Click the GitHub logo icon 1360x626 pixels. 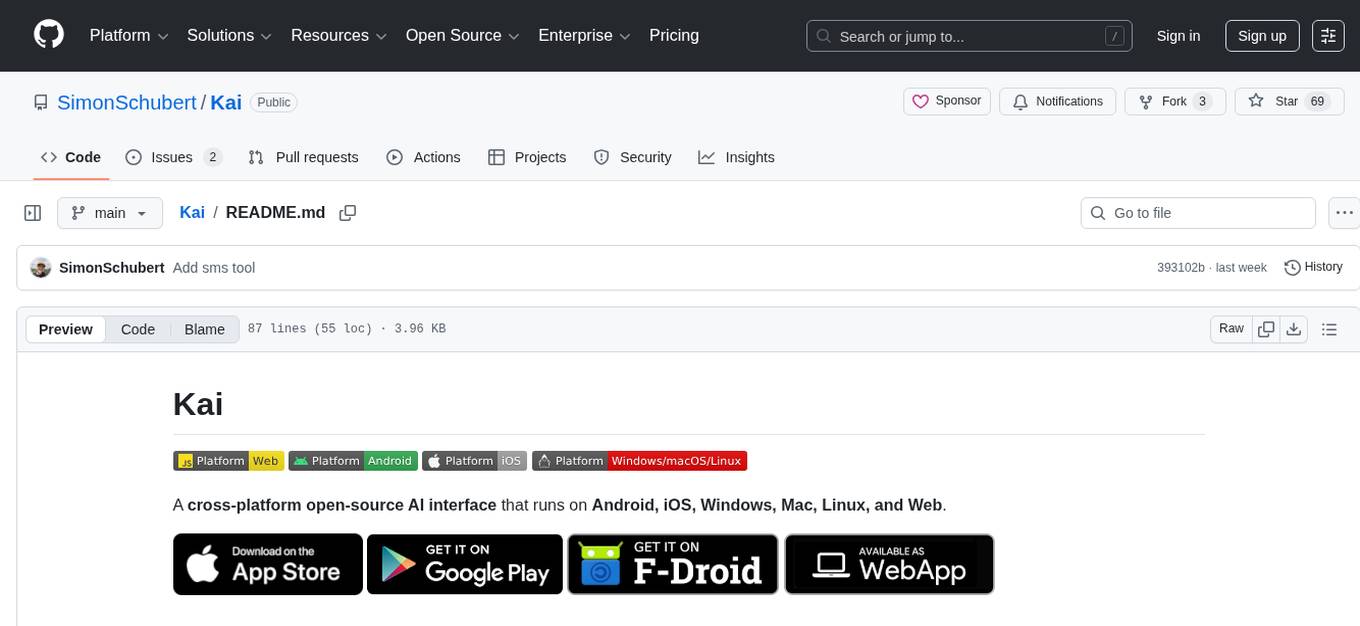point(49,35)
